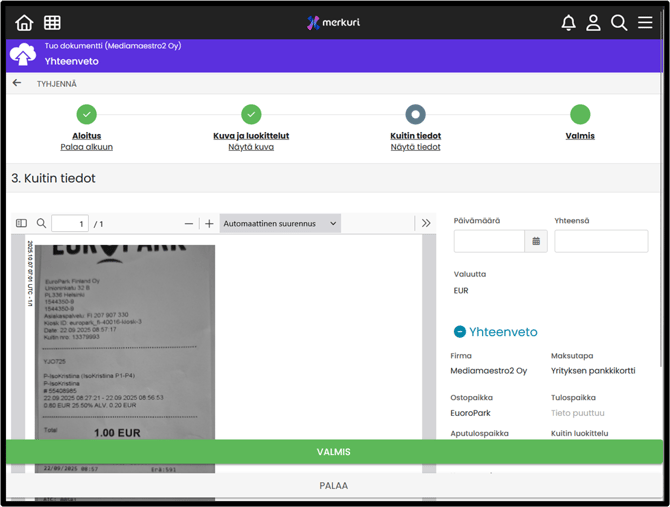
Task: Zoom in the receipt preview
Action: (x=209, y=224)
